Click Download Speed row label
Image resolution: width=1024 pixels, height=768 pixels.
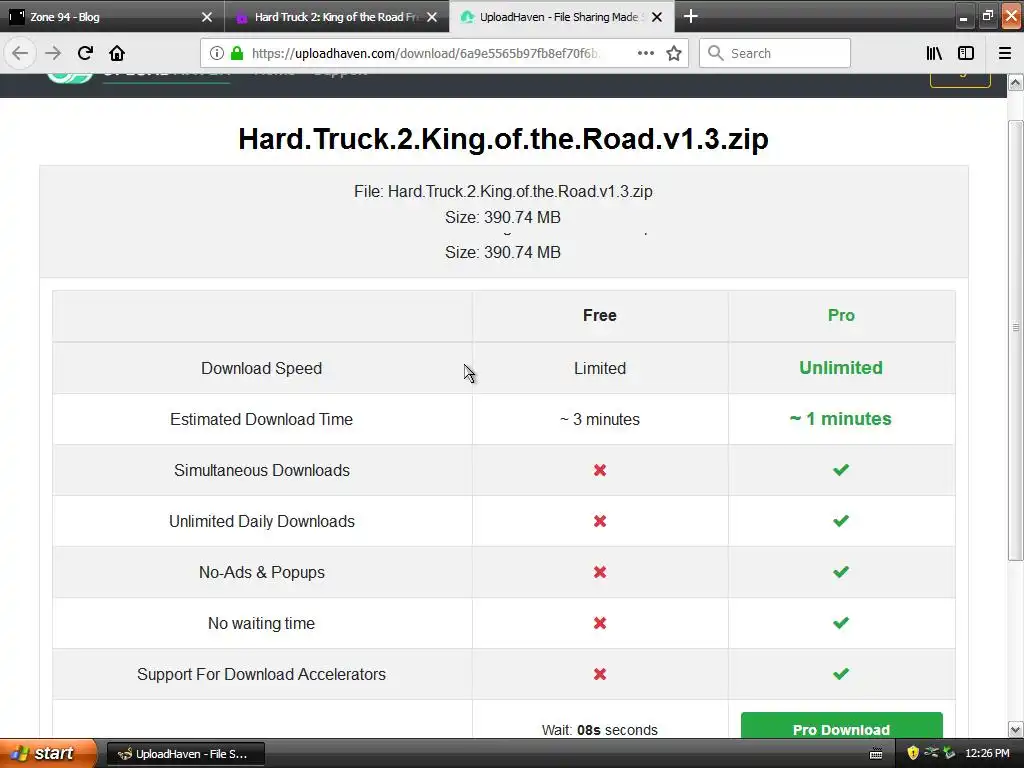pyautogui.click(x=261, y=368)
